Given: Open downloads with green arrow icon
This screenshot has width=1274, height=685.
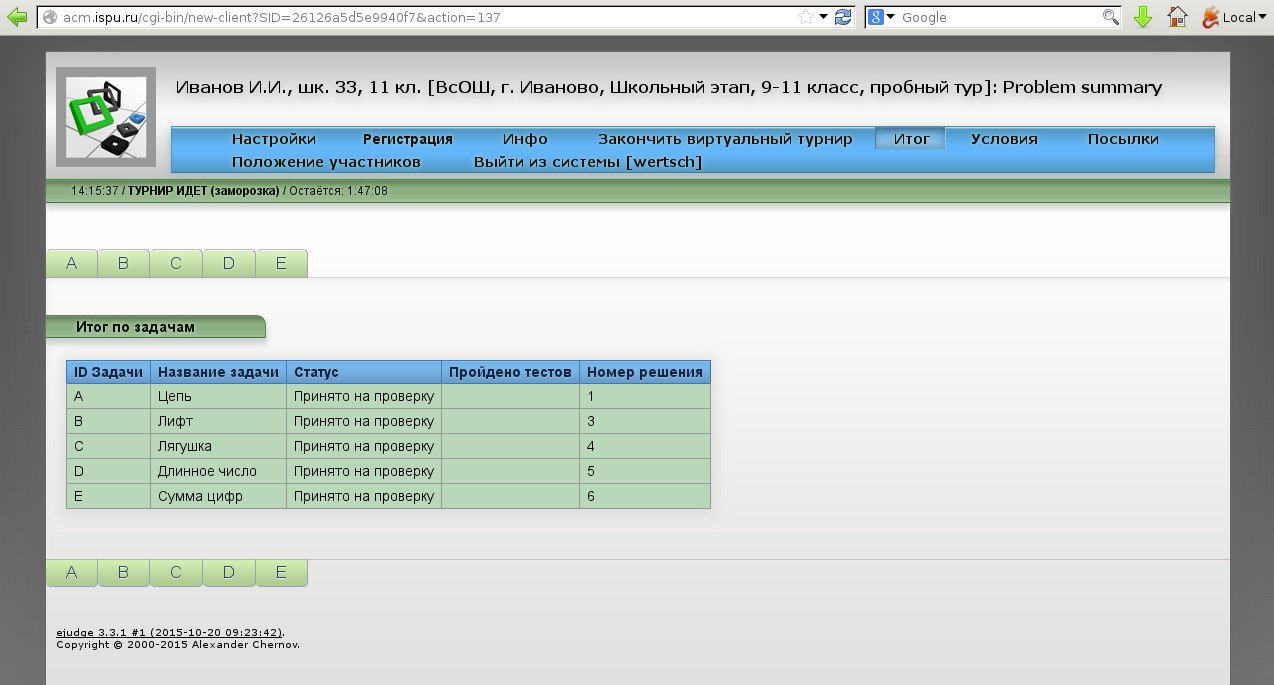Looking at the screenshot, I should pyautogui.click(x=1143, y=17).
